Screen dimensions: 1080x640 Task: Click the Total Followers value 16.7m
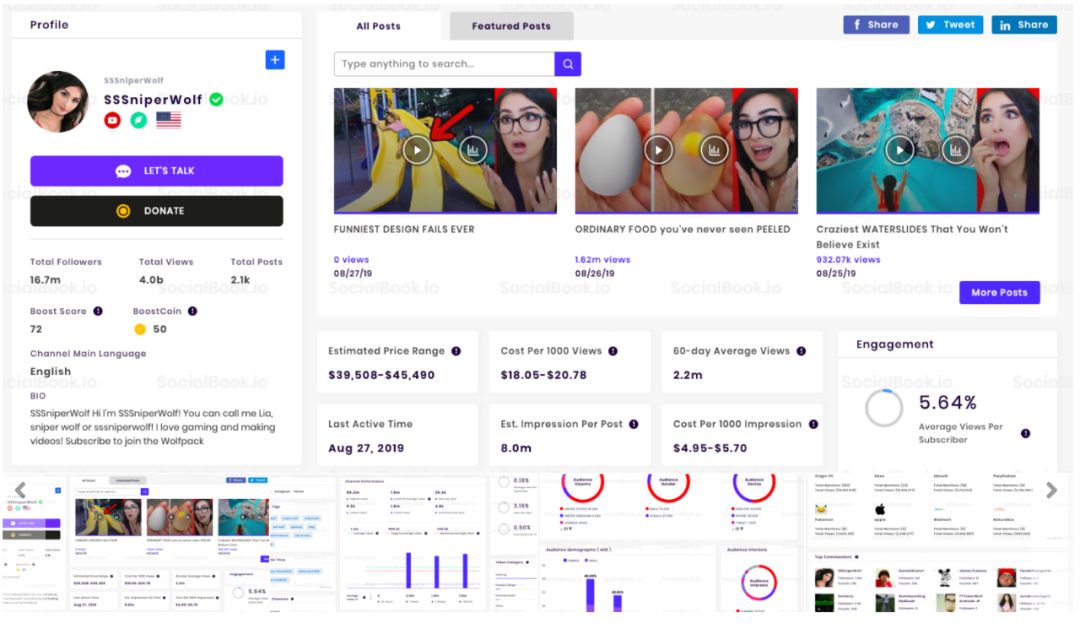(45, 280)
